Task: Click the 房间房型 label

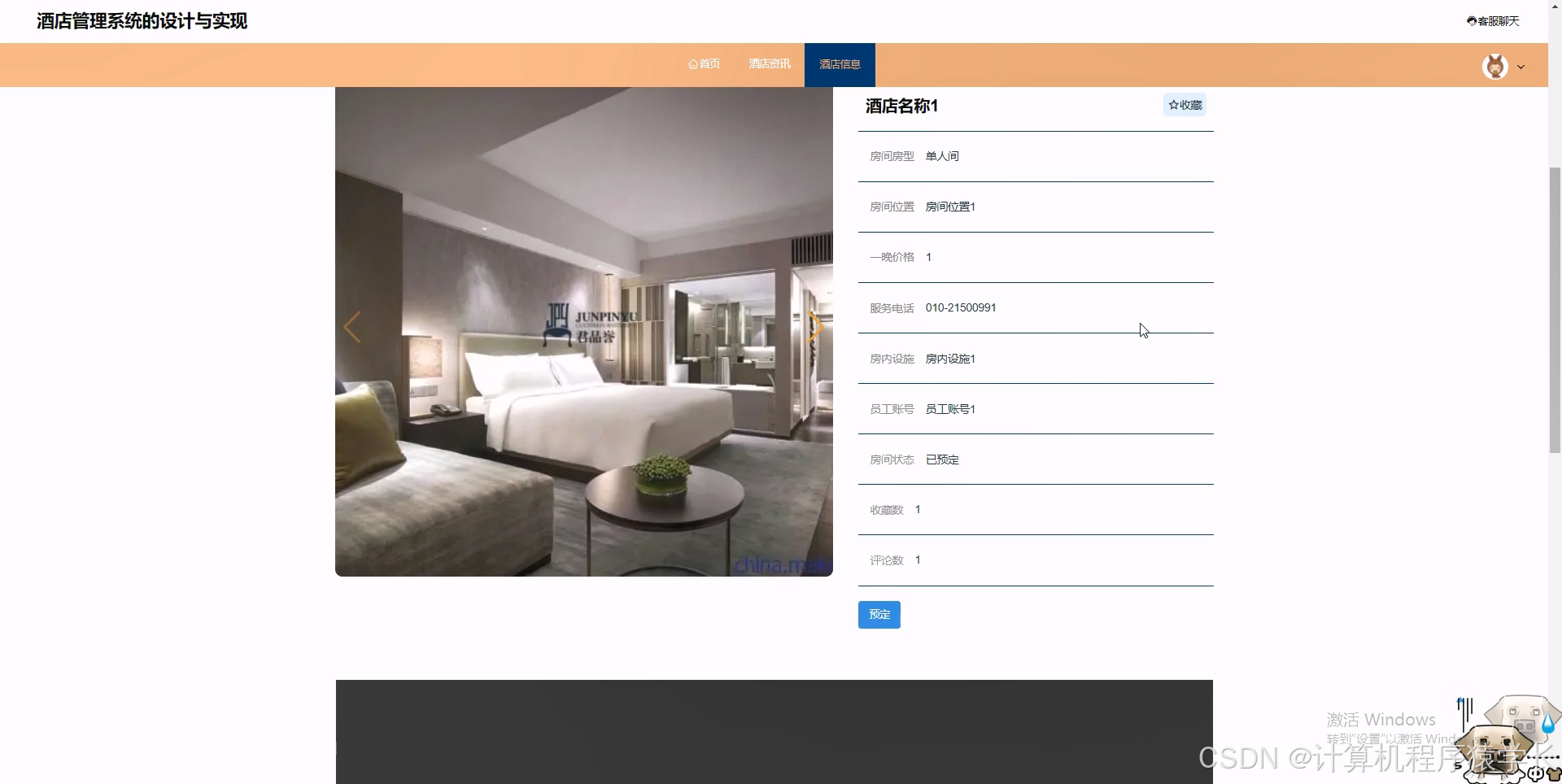Action: [892, 156]
